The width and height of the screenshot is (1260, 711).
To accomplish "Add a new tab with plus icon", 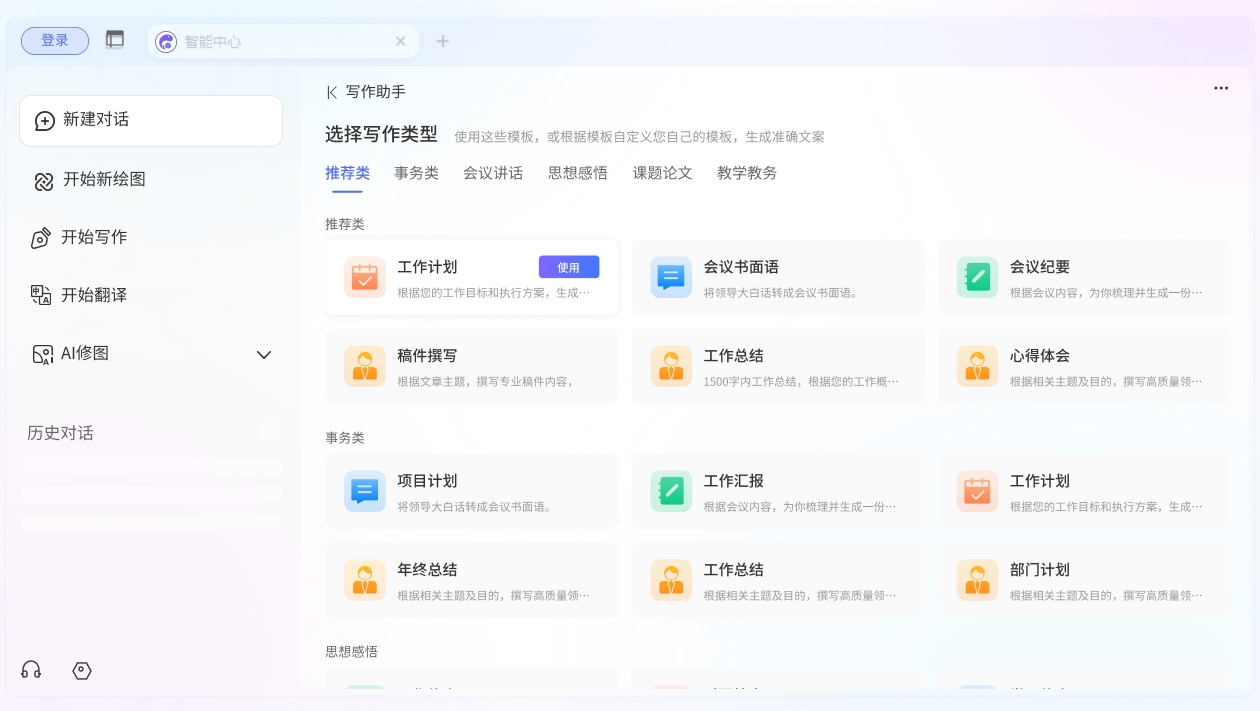I will click(442, 41).
